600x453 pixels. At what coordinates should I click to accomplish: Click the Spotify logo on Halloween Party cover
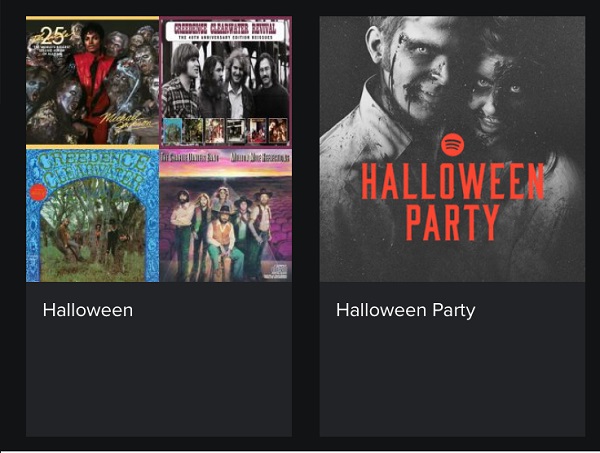tap(452, 145)
